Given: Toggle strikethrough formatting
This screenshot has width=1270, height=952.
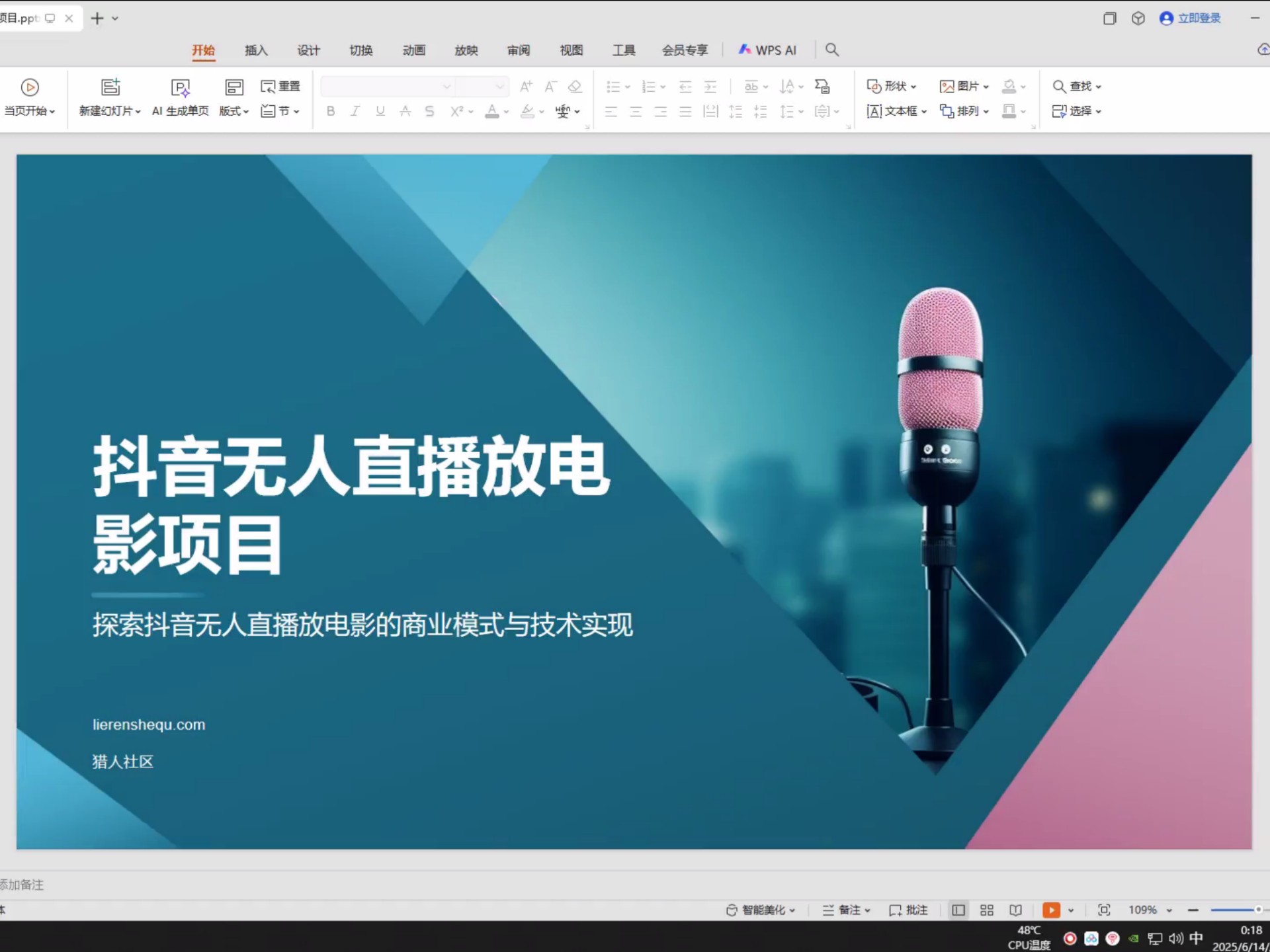Looking at the screenshot, I should 405,111.
